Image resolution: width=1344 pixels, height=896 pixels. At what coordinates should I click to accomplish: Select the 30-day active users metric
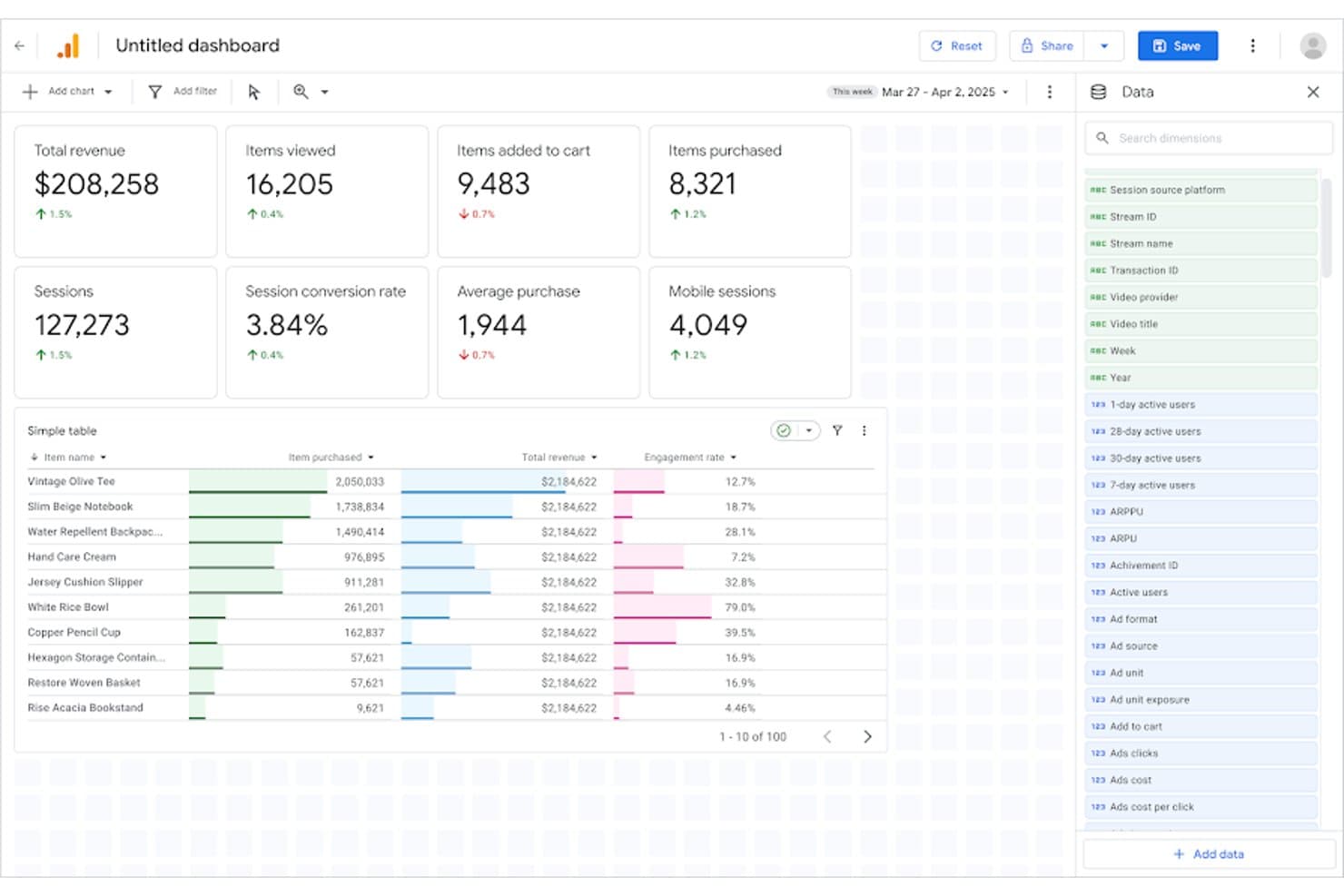(x=1201, y=458)
